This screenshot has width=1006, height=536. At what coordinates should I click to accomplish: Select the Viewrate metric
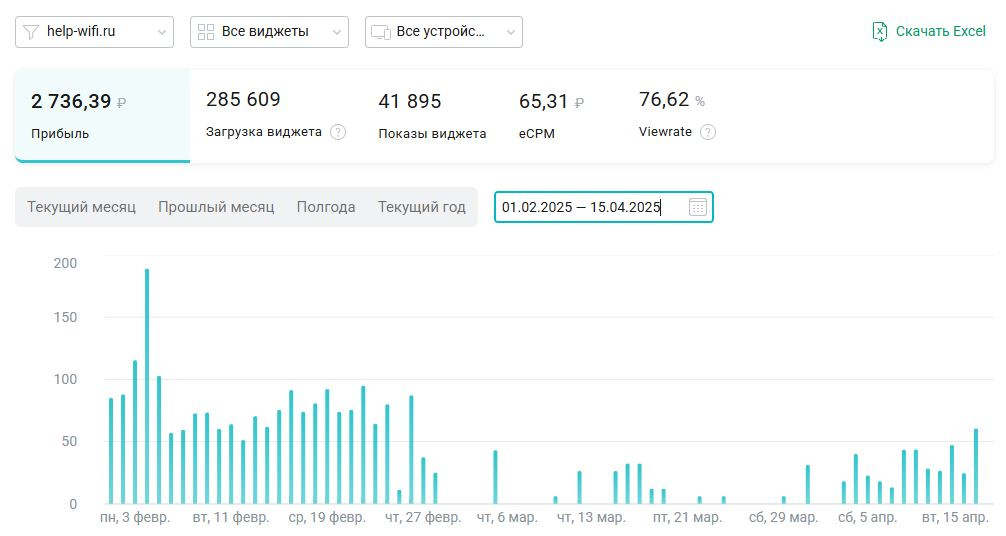[x=665, y=132]
